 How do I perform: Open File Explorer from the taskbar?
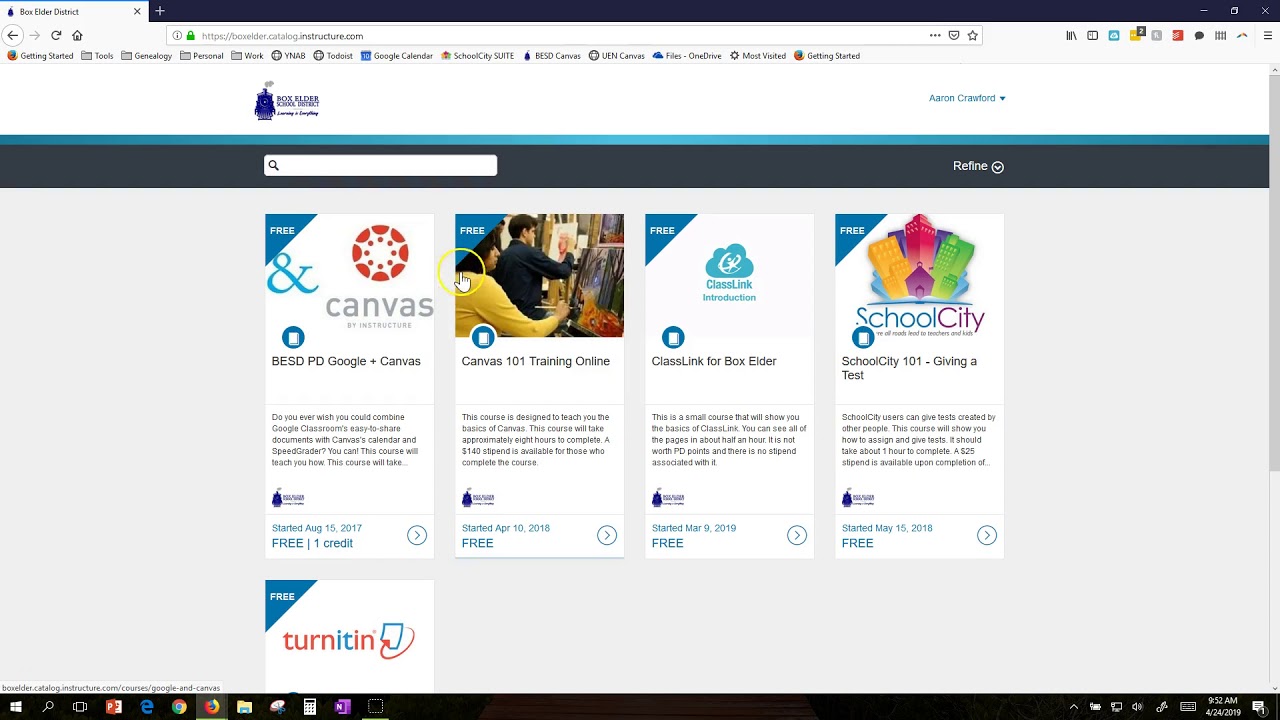click(x=244, y=707)
